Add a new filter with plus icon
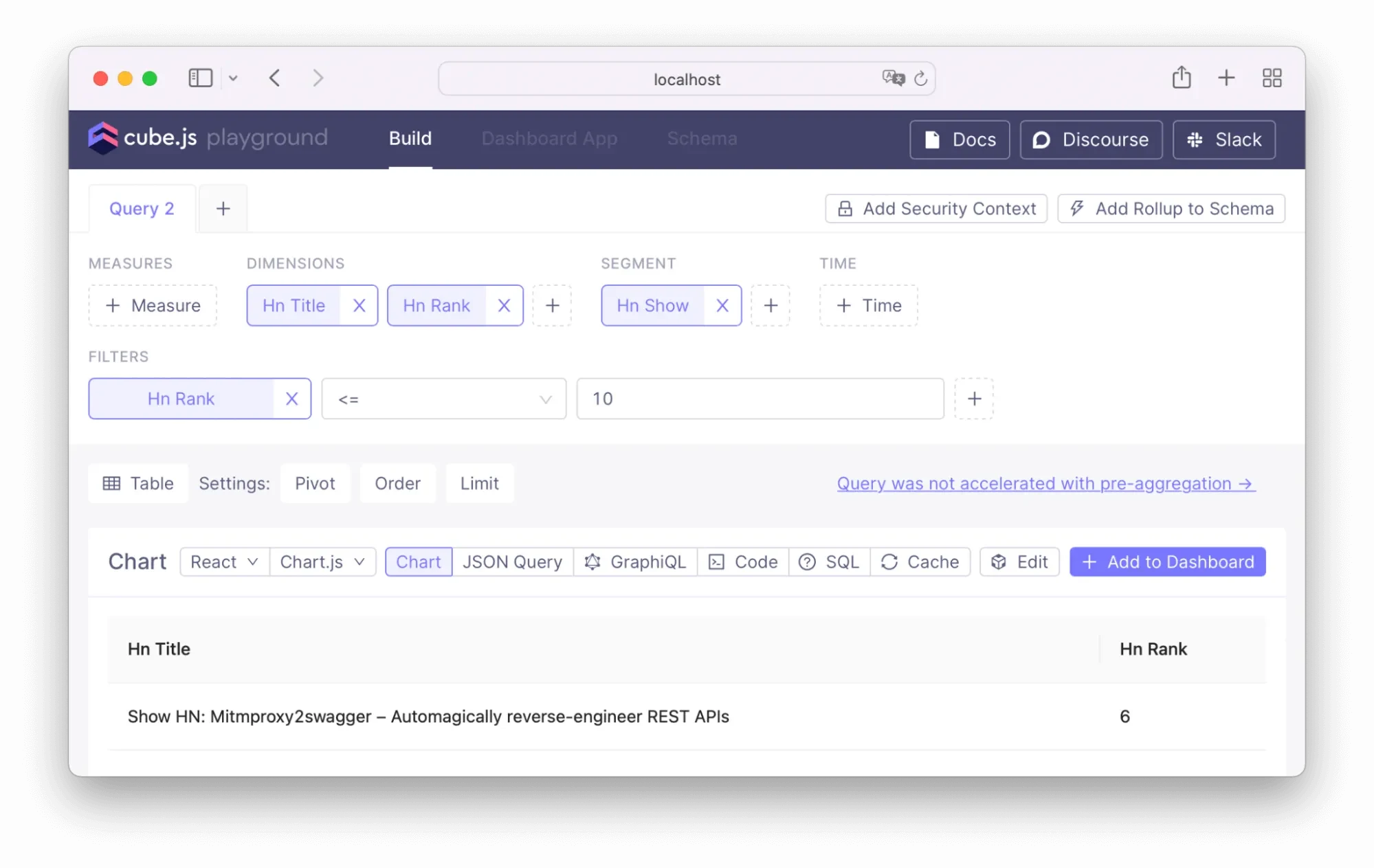Image resolution: width=1374 pixels, height=868 pixels. point(974,399)
